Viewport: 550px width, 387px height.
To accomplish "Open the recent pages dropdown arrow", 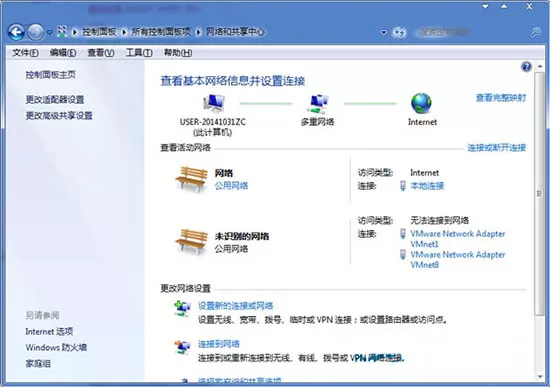I will point(49,33).
